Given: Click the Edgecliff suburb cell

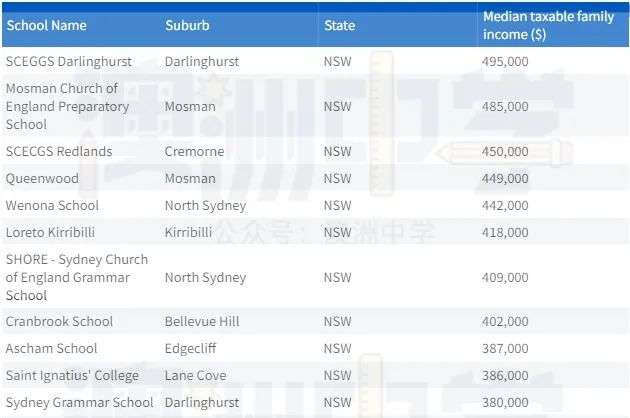Looking at the screenshot, I should click(190, 348).
